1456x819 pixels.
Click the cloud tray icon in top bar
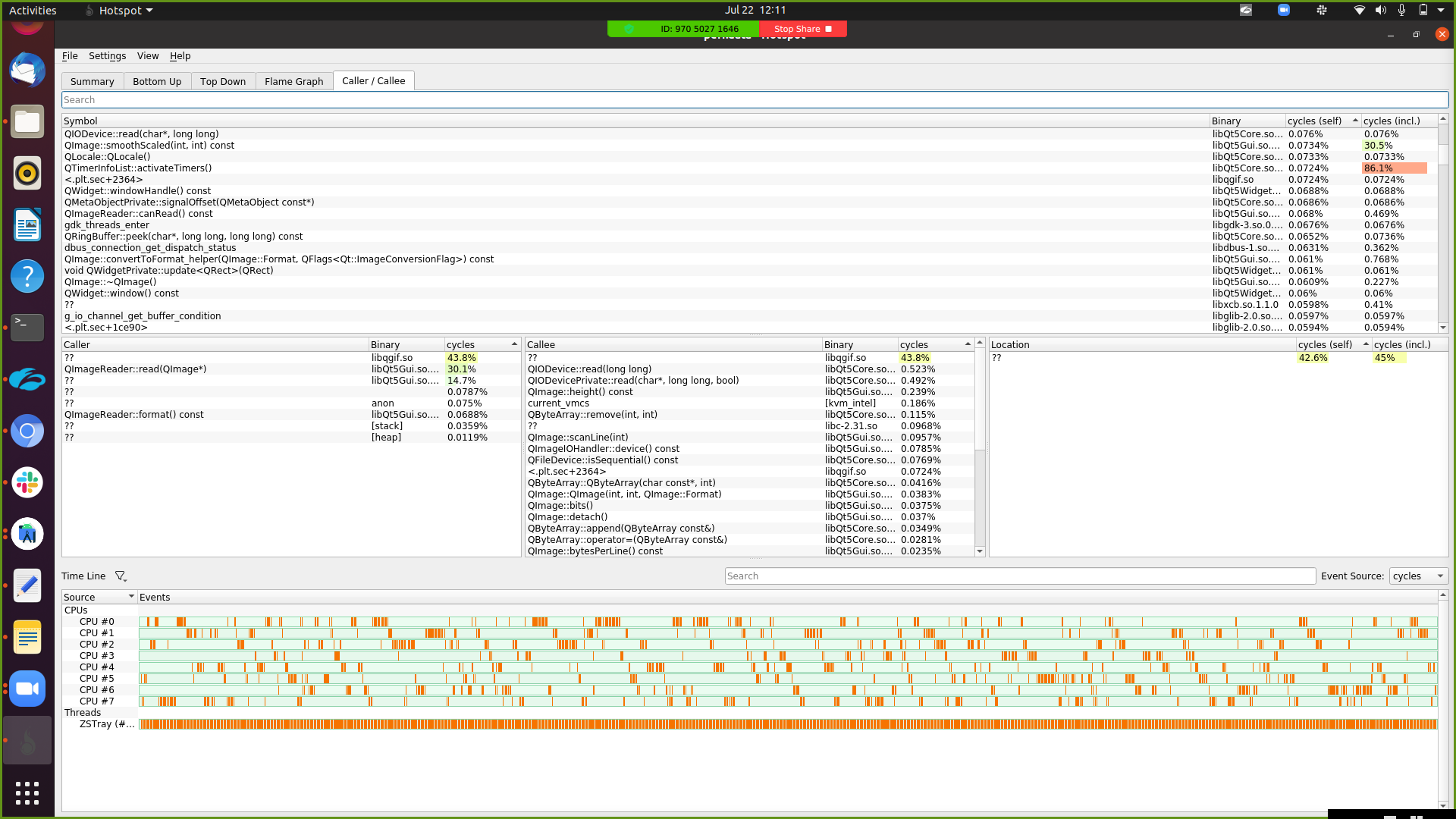pyautogui.click(x=1246, y=10)
